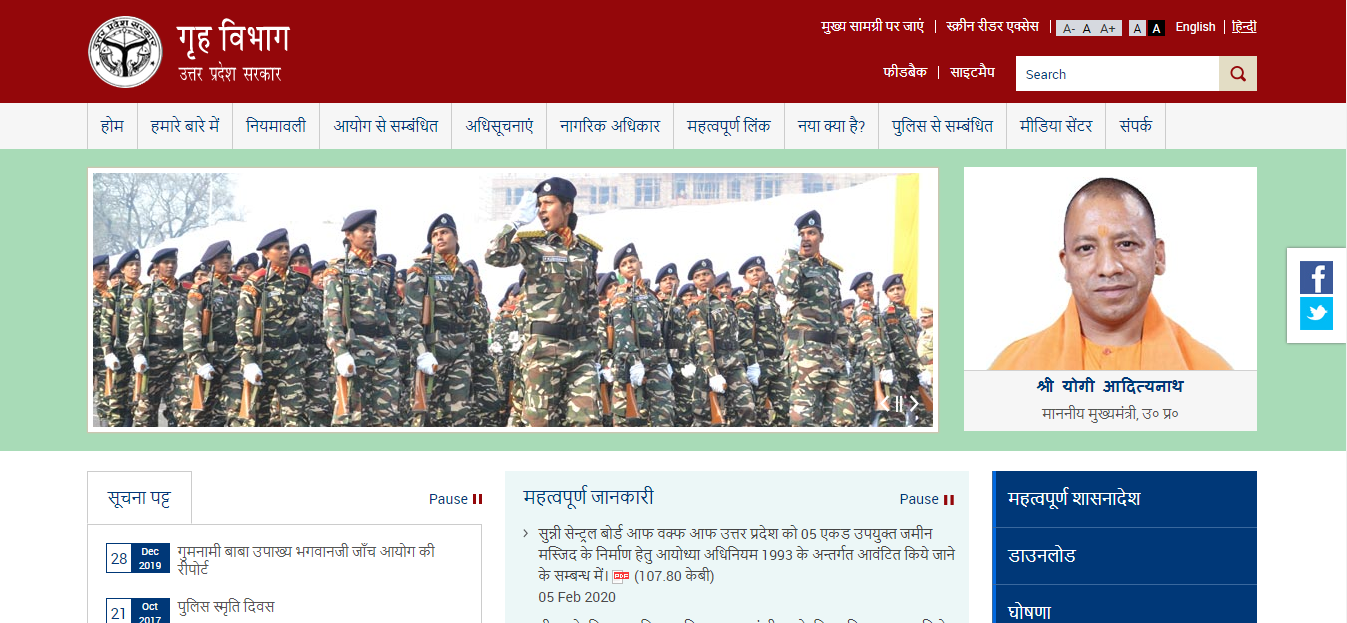
Task: Open the हमारे बारे में menu
Action: pos(184,126)
